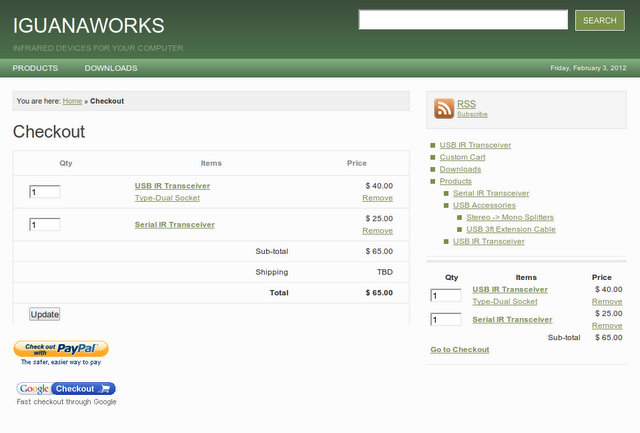Check out with the PayPal button
Viewport: 640px width, 433px height.
click(61, 349)
